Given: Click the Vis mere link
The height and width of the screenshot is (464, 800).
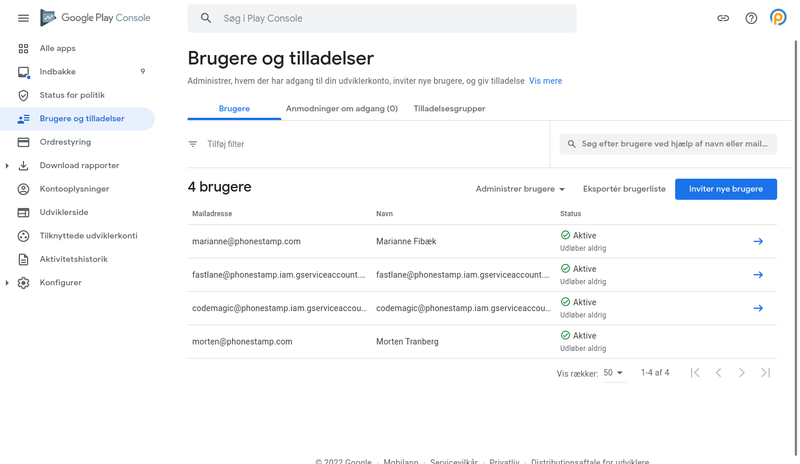Looking at the screenshot, I should click(545, 81).
